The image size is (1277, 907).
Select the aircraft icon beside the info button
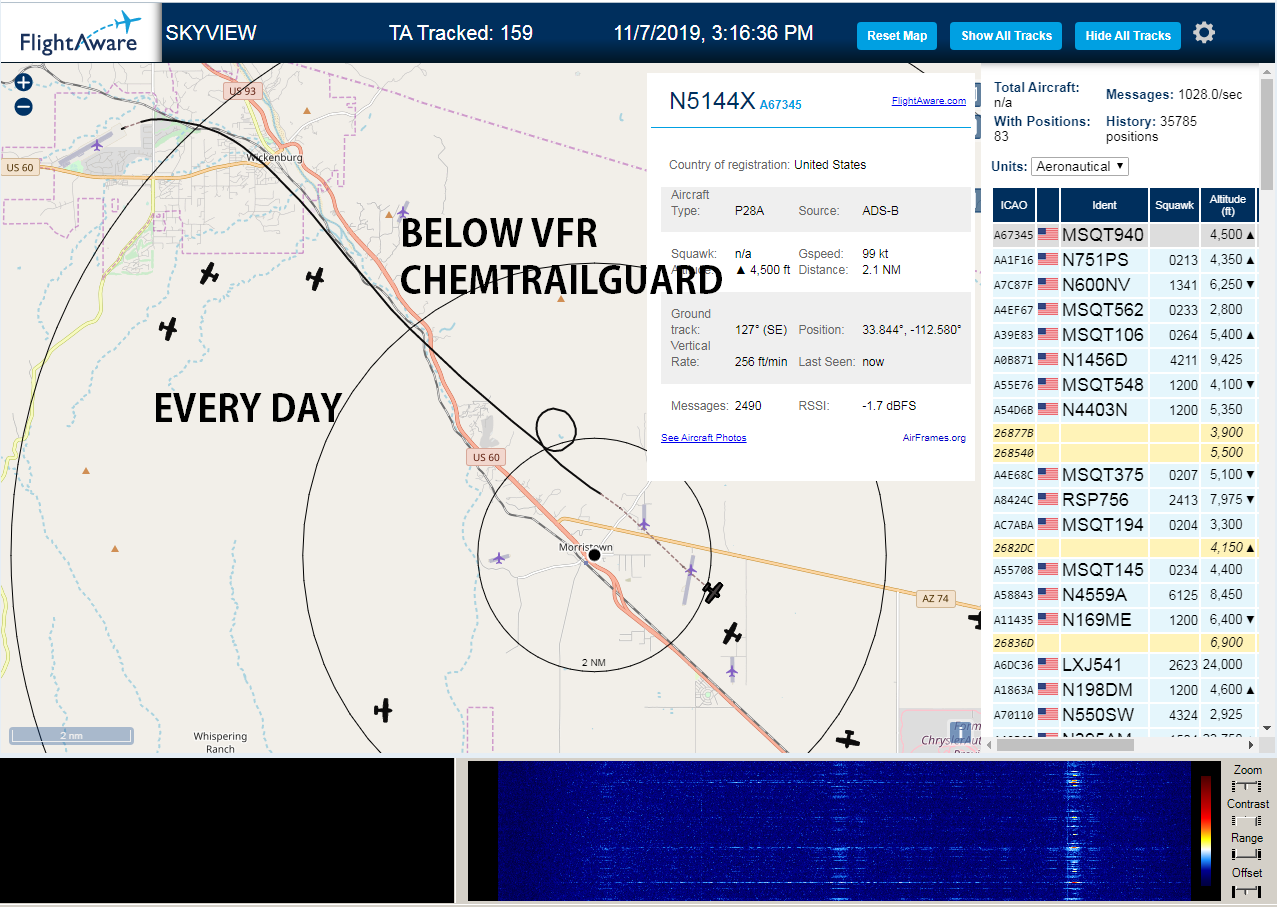pyautogui.click(x=848, y=740)
